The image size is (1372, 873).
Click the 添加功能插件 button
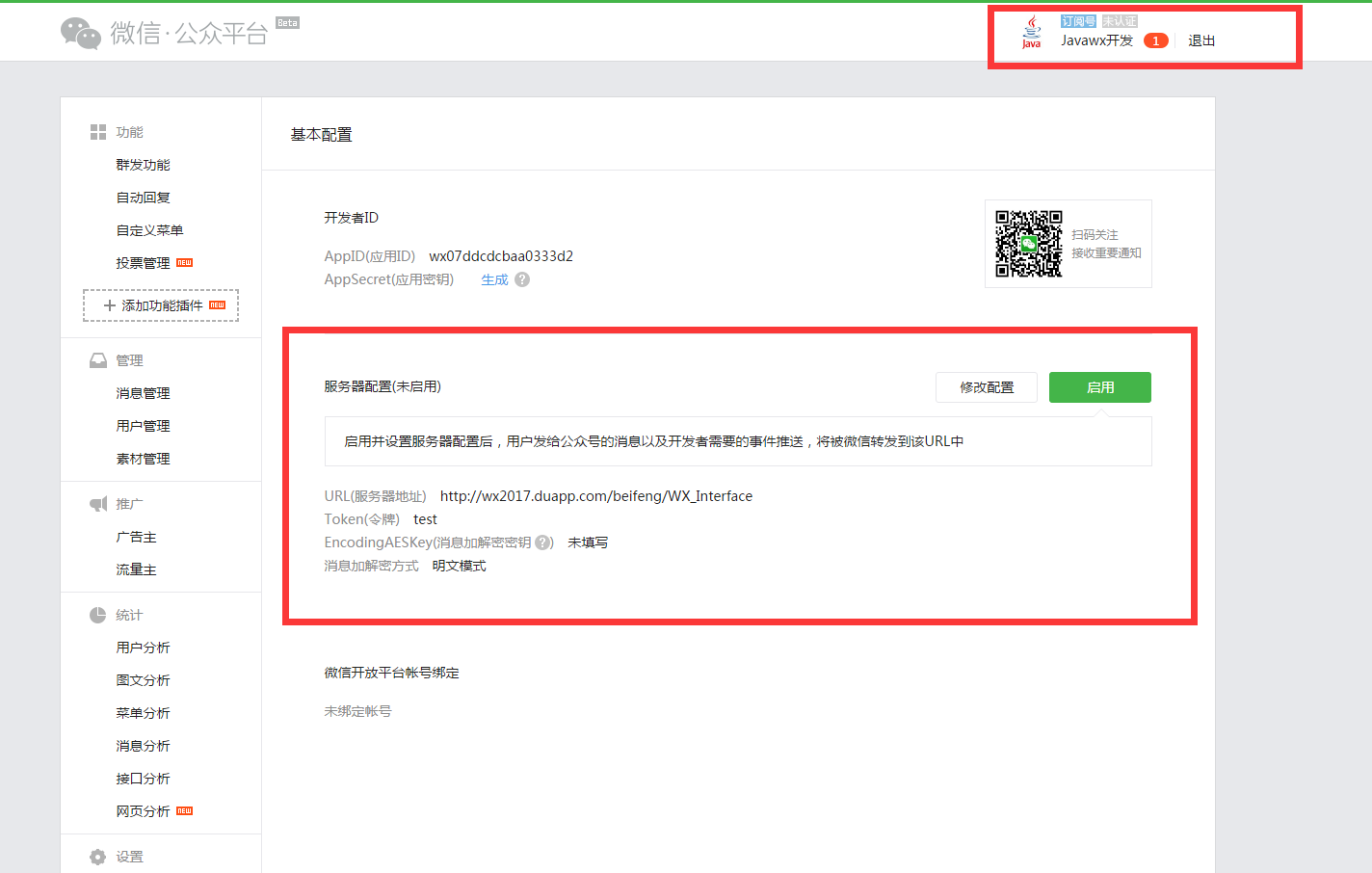(161, 305)
